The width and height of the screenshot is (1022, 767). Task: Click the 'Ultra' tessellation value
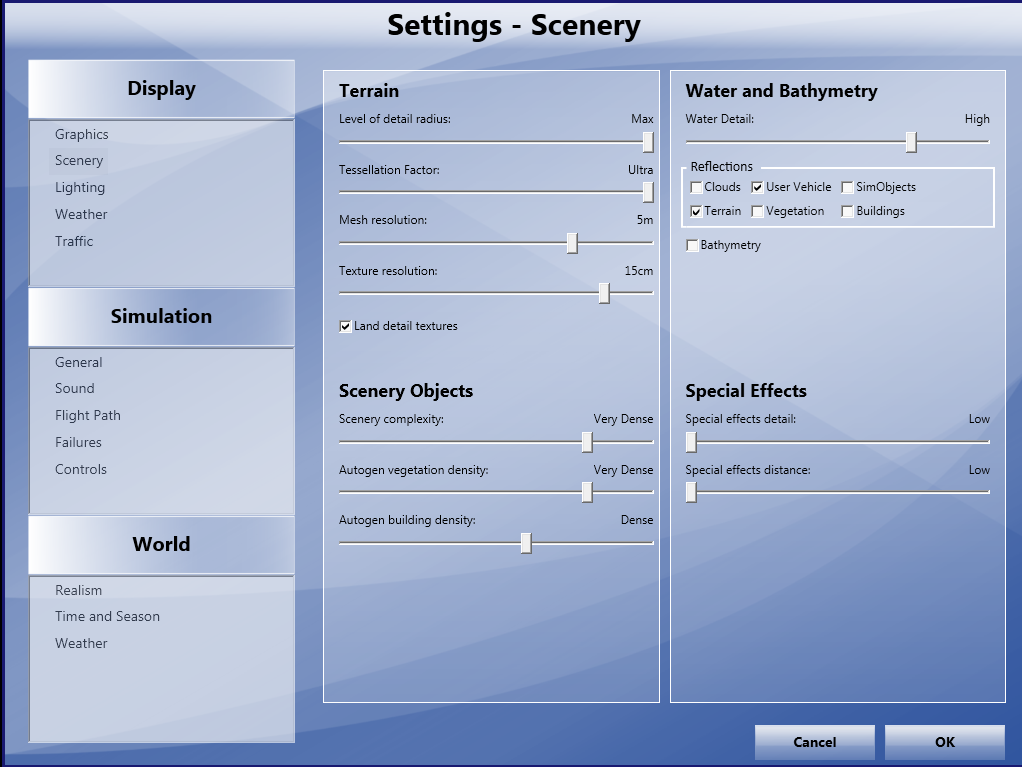640,170
